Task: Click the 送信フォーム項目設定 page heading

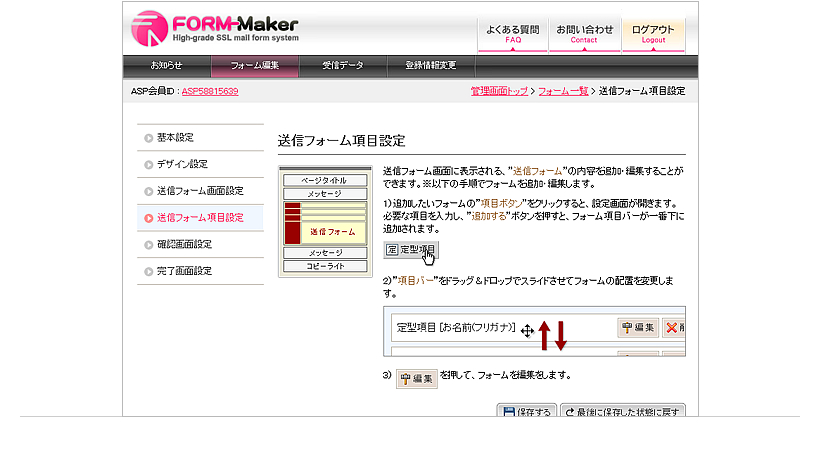Action: (x=341, y=141)
